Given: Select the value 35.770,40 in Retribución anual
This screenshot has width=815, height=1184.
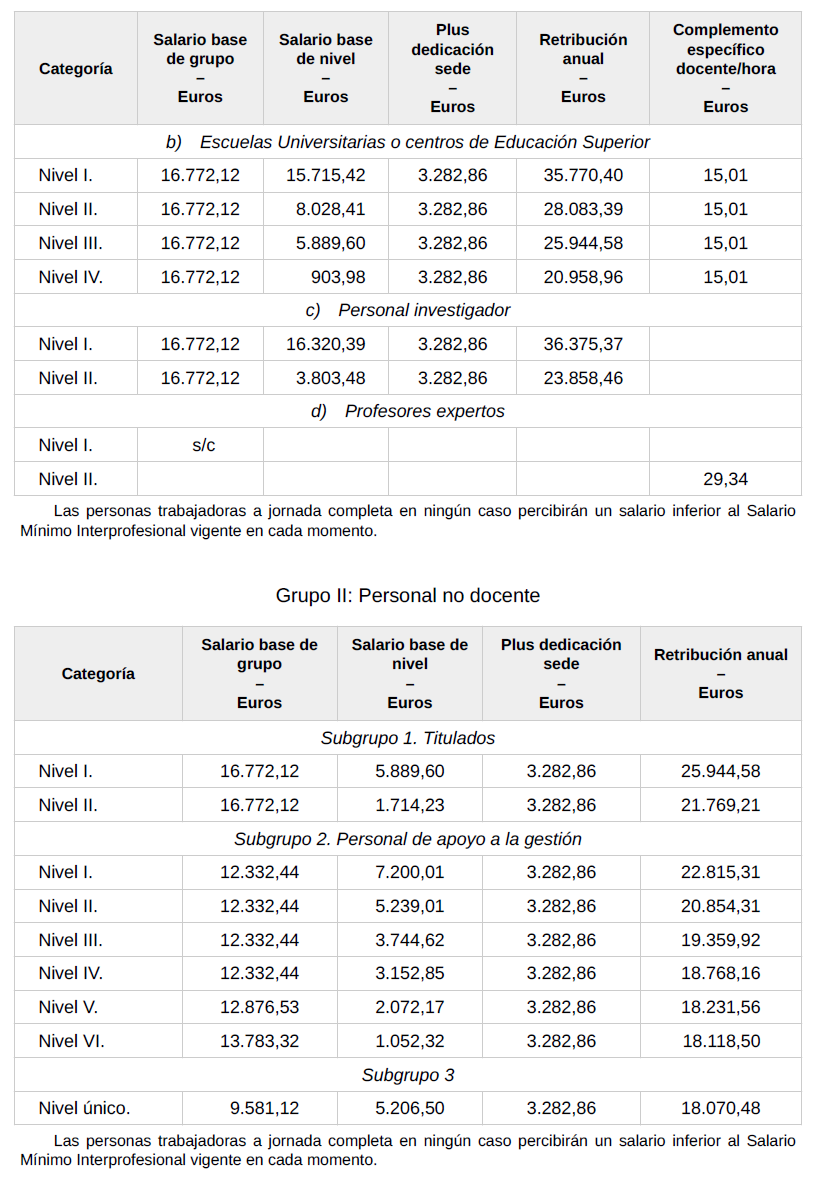Looking at the screenshot, I should [583, 176].
